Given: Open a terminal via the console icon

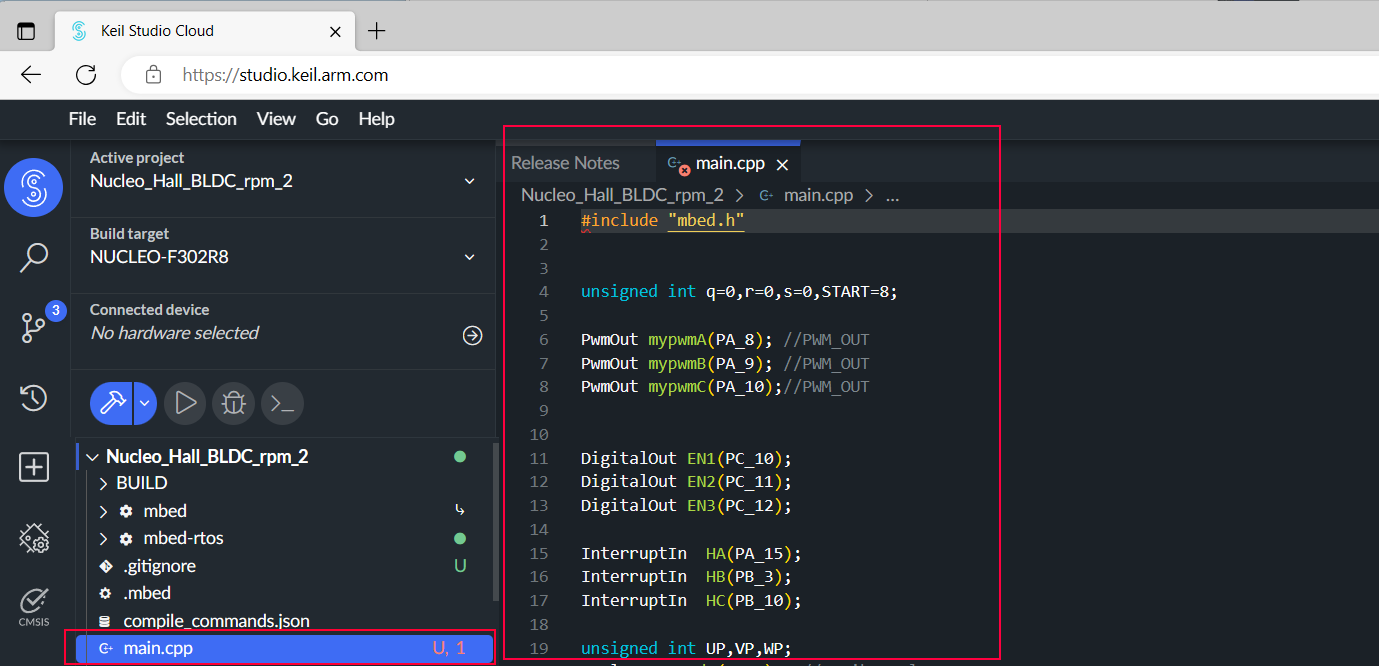Looking at the screenshot, I should (281, 403).
